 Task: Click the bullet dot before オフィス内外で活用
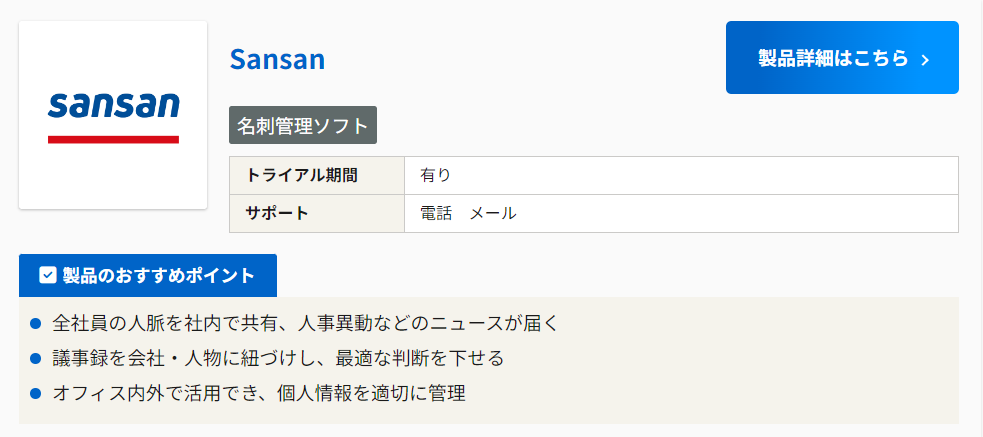click(x=35, y=393)
